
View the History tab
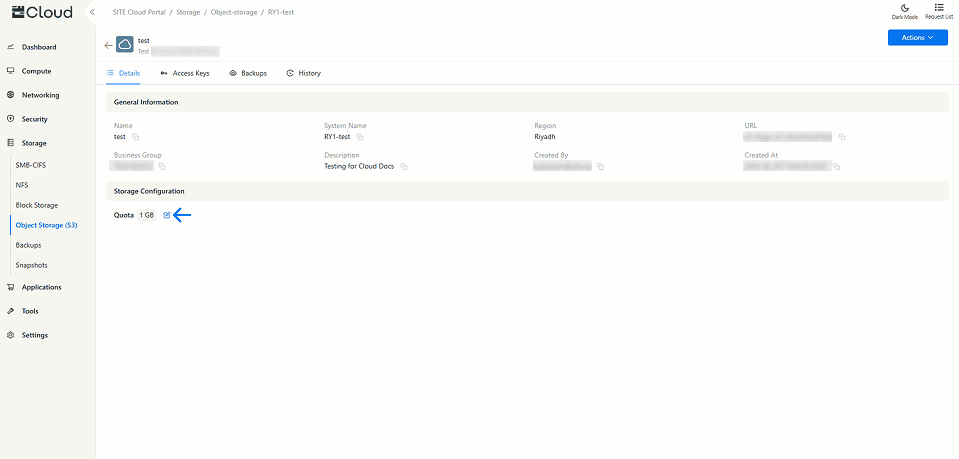pyautogui.click(x=304, y=73)
